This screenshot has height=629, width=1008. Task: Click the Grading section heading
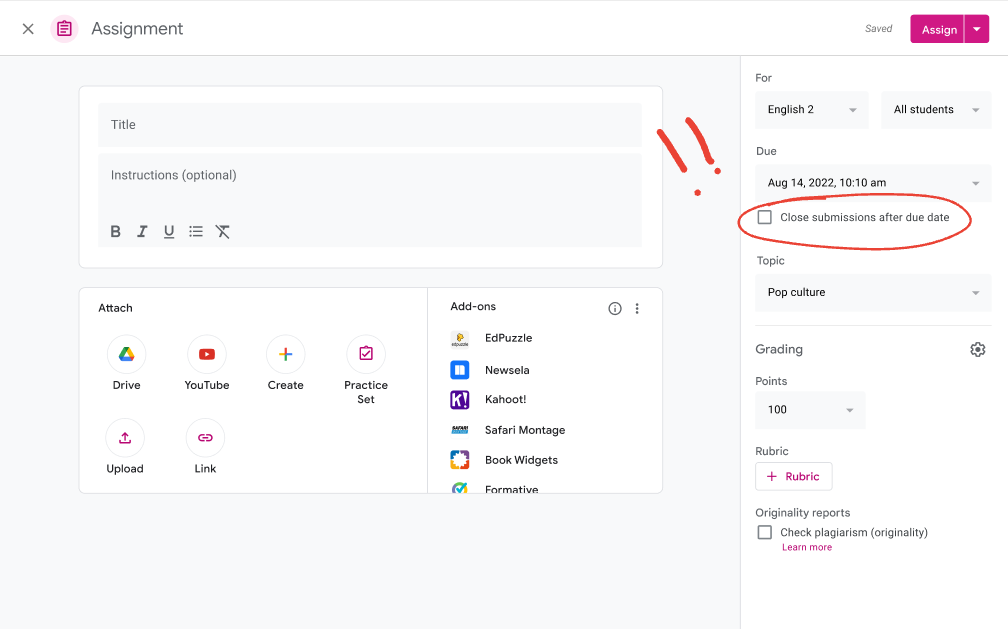779,349
